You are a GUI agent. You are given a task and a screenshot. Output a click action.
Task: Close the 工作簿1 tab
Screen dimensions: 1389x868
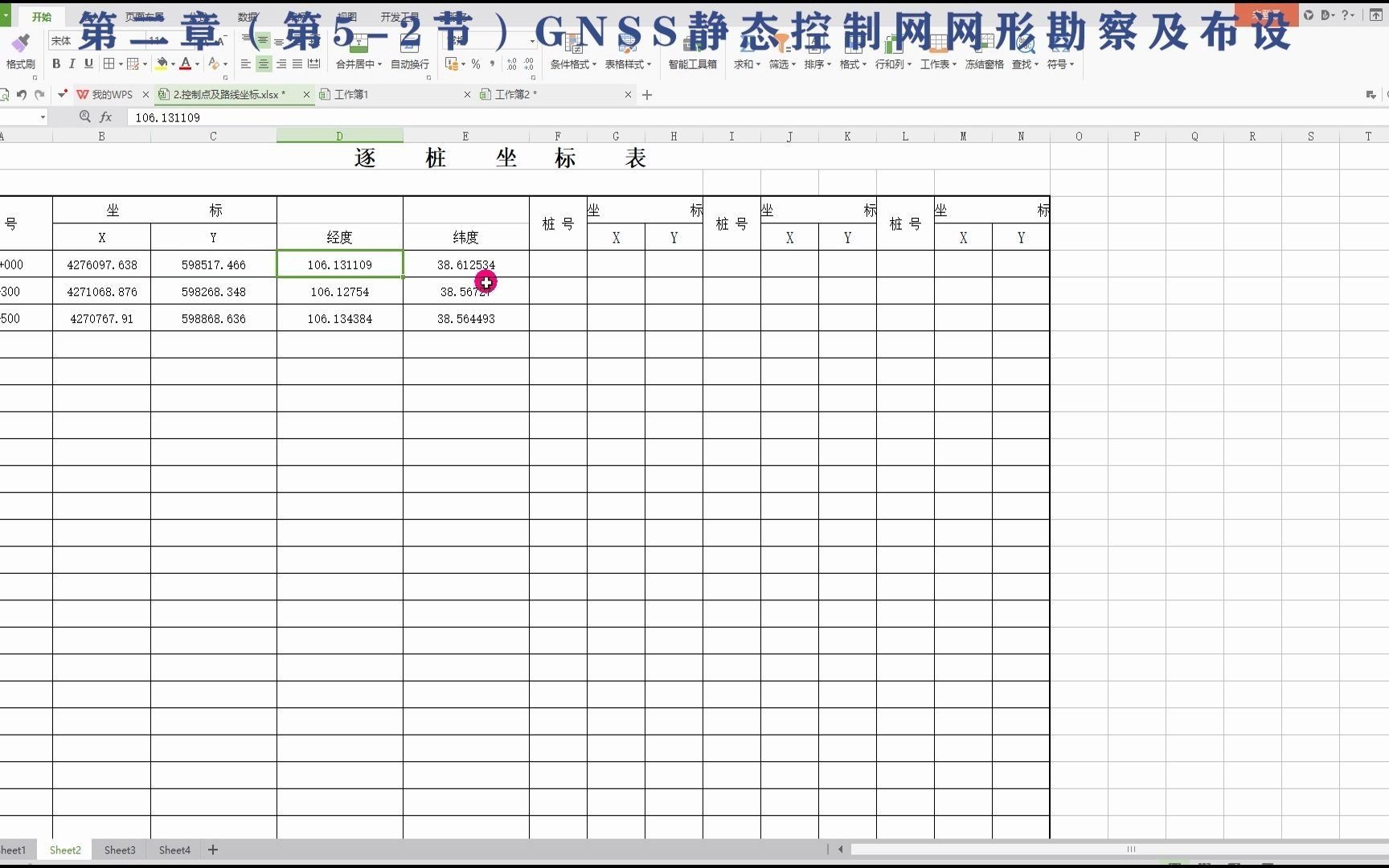[467, 95]
